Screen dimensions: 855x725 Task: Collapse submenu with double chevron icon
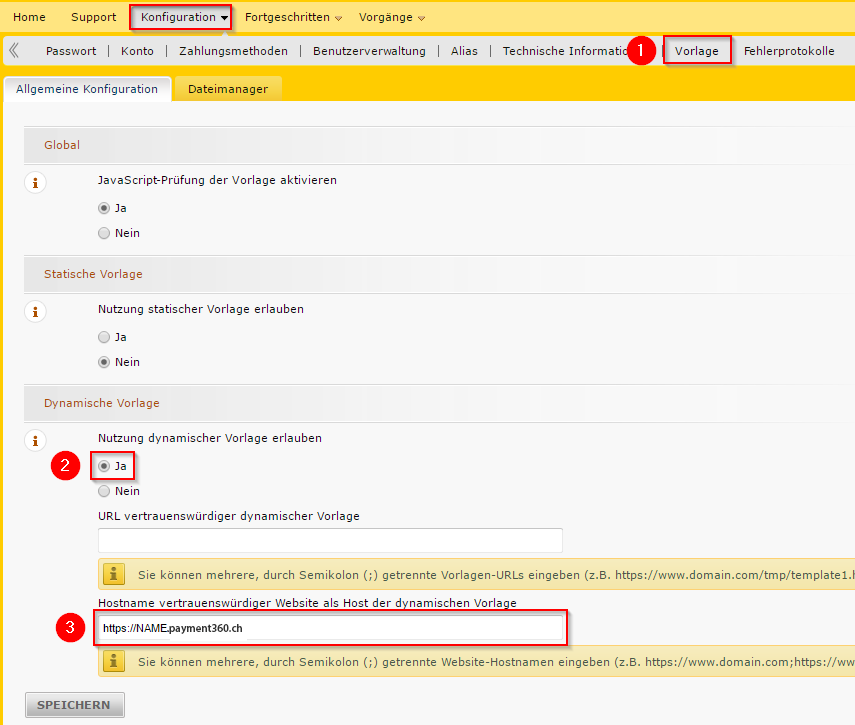[14, 51]
